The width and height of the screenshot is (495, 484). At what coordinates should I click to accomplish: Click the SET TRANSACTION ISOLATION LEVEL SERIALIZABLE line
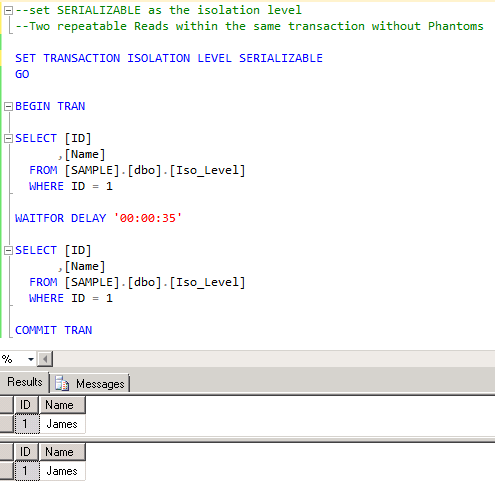pos(169,58)
